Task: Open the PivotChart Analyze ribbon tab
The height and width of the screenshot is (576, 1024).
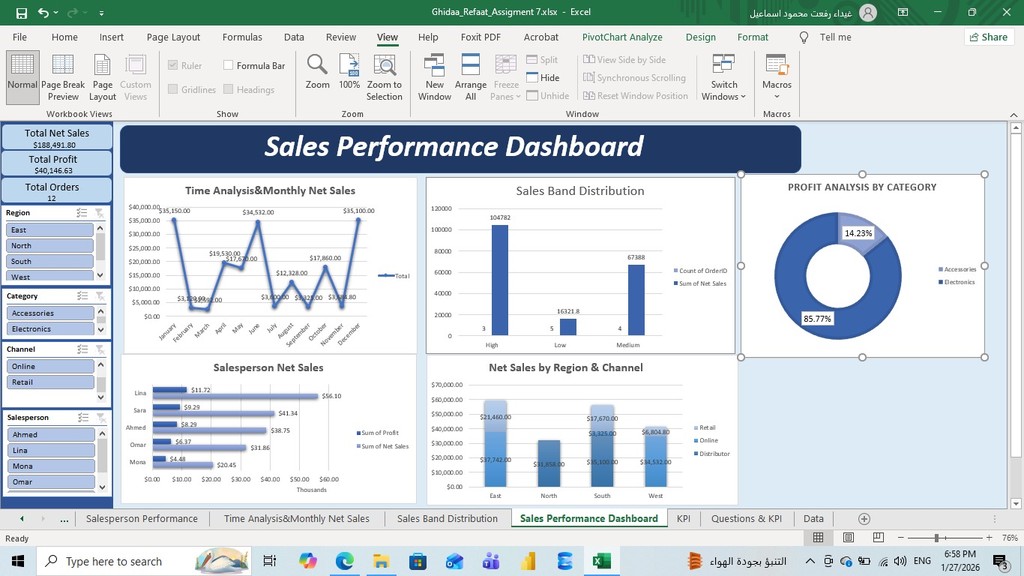Action: pyautogui.click(x=622, y=37)
